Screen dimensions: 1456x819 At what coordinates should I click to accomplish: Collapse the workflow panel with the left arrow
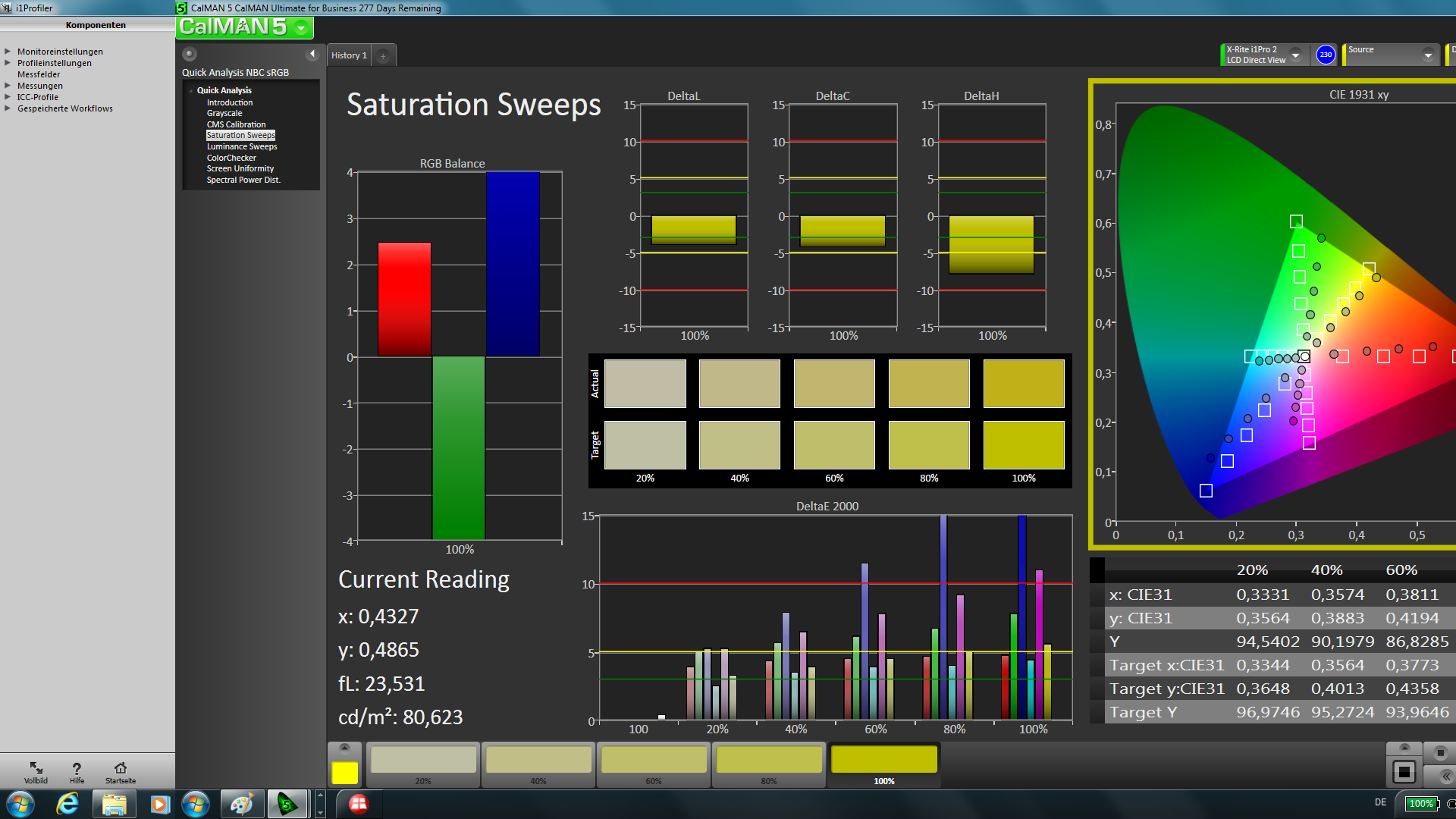(x=312, y=54)
